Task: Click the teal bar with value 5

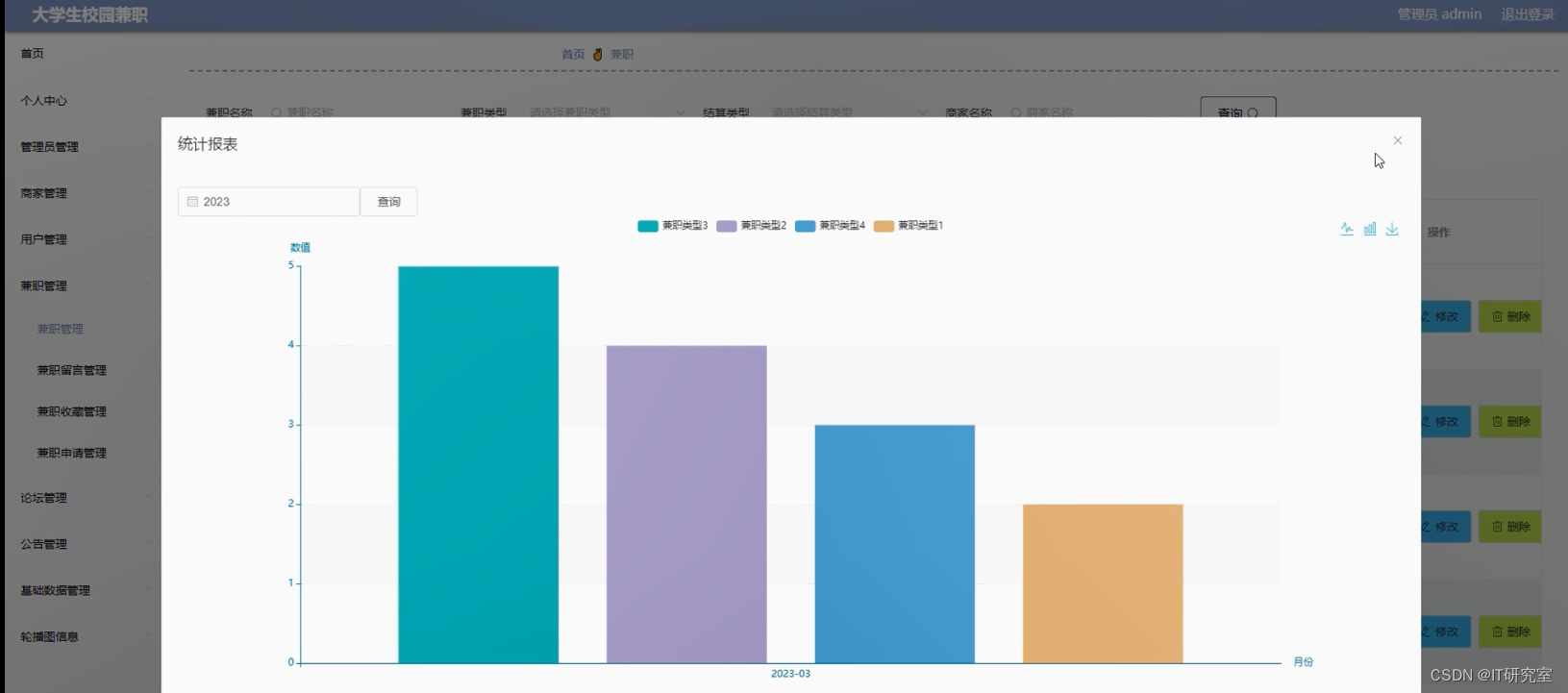Action: (478, 464)
